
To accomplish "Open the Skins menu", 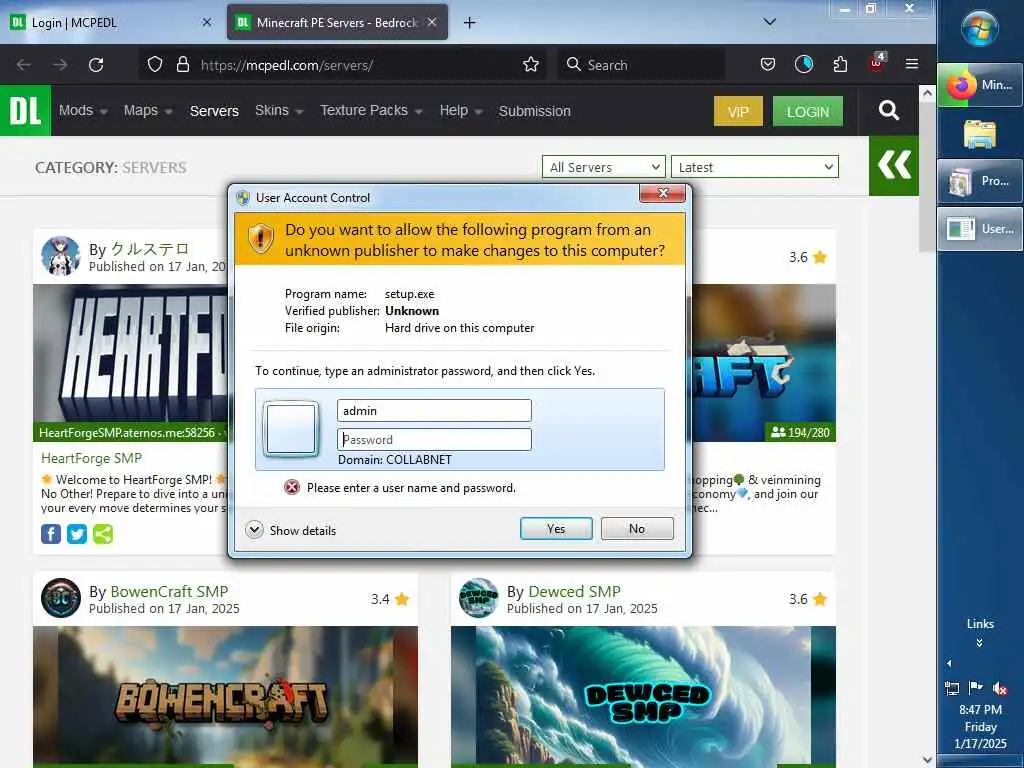I will [x=280, y=110].
